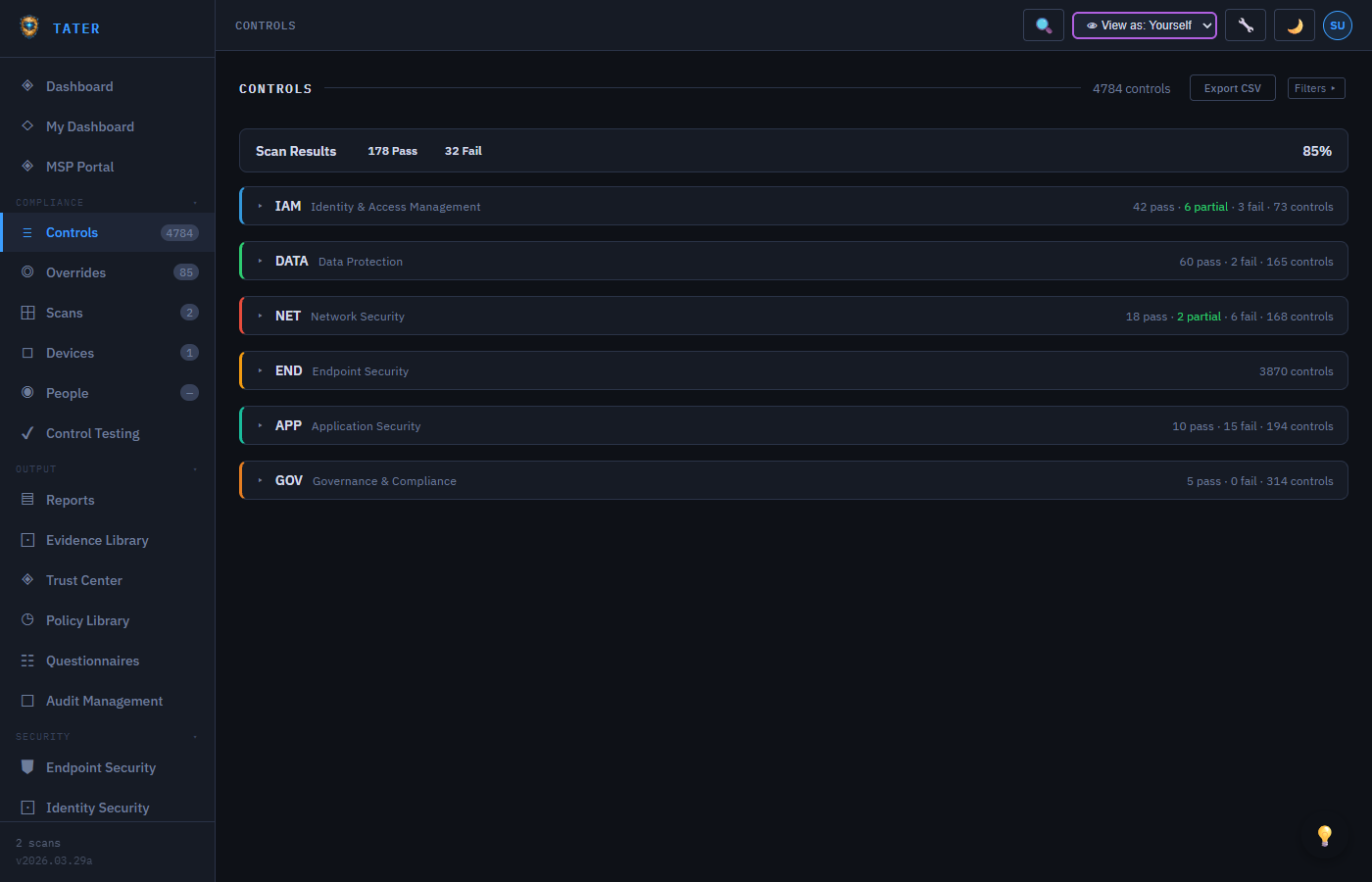Collapse the OUTPUT sidebar section

click(x=195, y=469)
